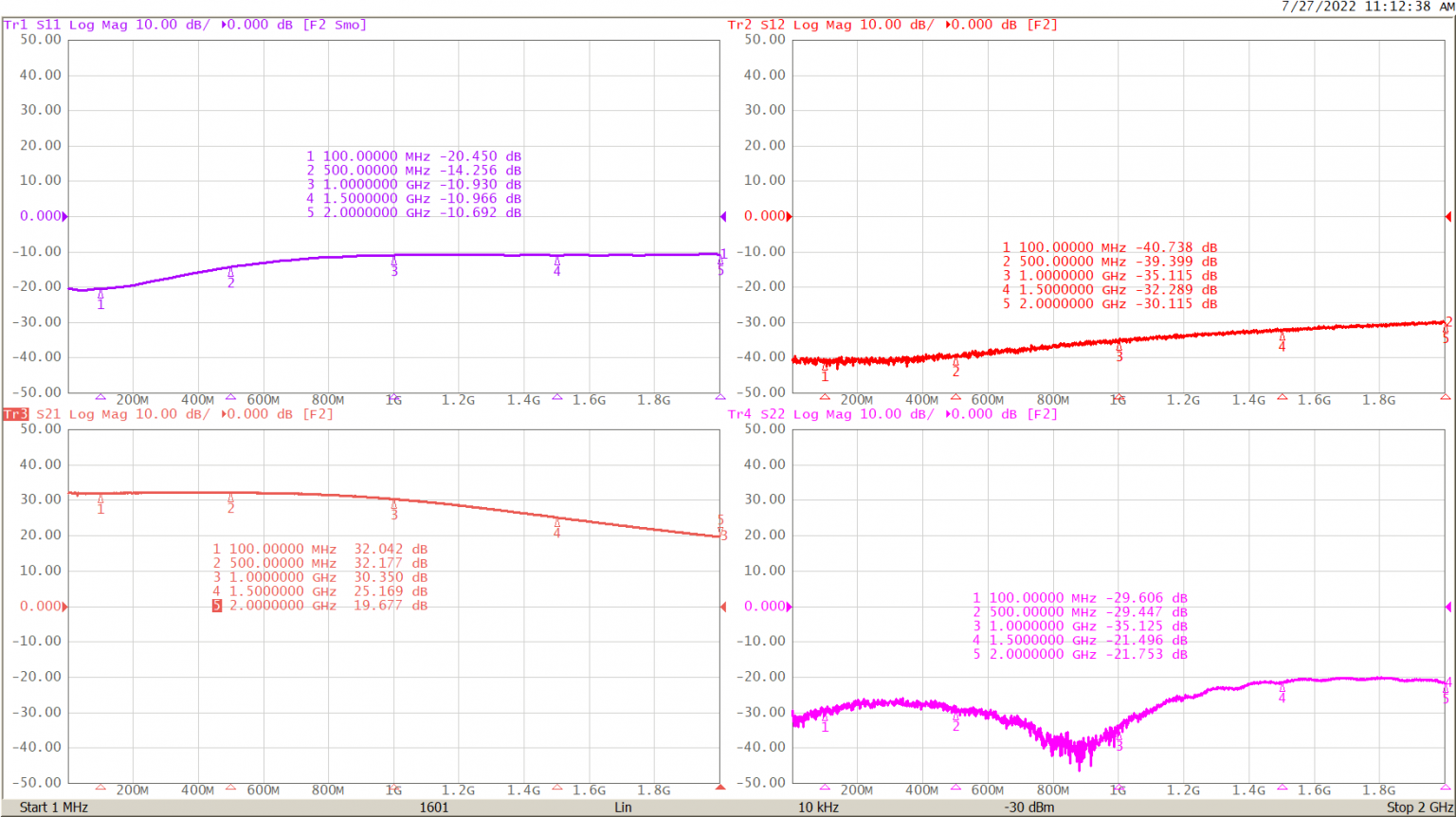Click the Start 1 MHz field
The height and width of the screenshot is (817, 1456).
point(54,808)
